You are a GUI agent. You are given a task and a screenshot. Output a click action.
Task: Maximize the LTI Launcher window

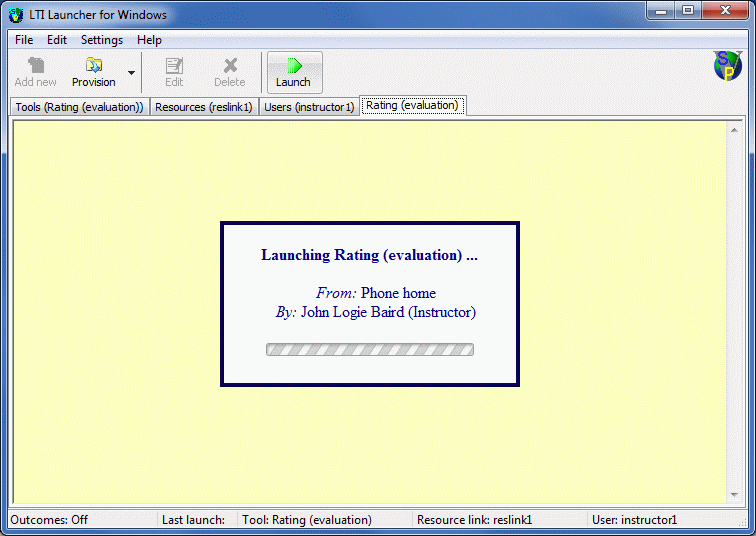pos(688,11)
